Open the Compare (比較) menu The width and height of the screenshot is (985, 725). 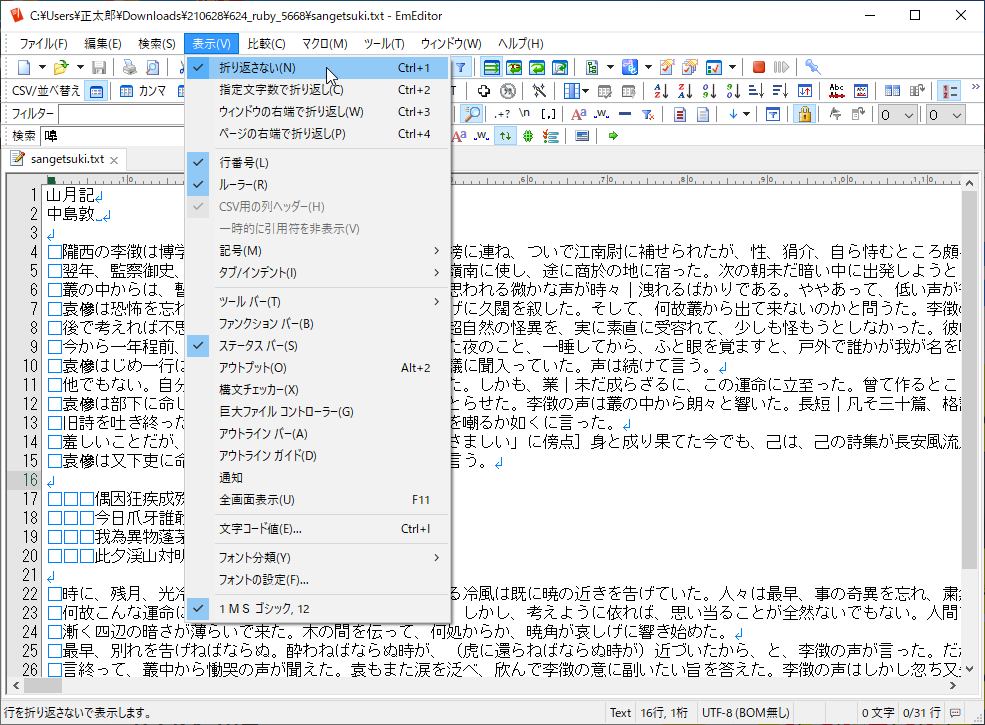[x=266, y=44]
